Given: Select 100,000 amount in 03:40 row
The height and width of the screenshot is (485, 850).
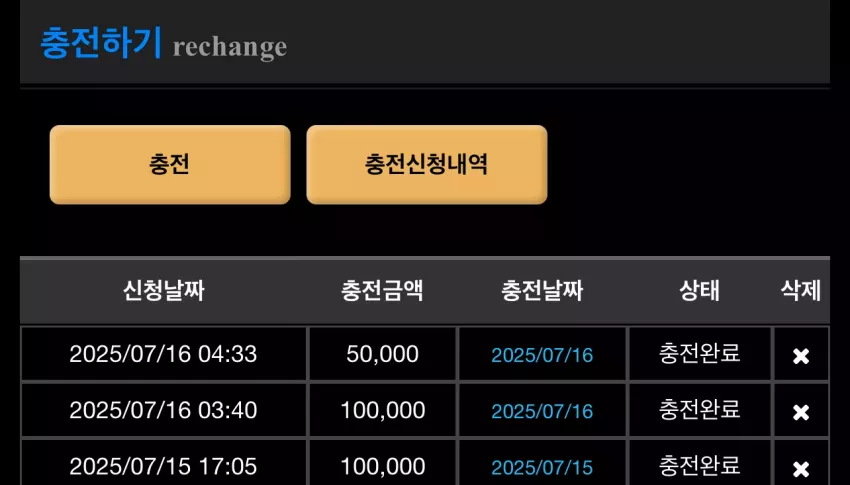Looking at the screenshot, I should (x=382, y=410).
